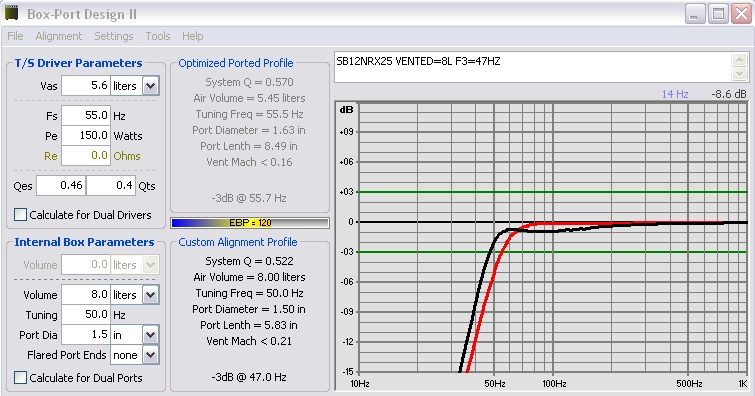The width and height of the screenshot is (755, 396).
Task: Open the File menu
Action: point(15,36)
